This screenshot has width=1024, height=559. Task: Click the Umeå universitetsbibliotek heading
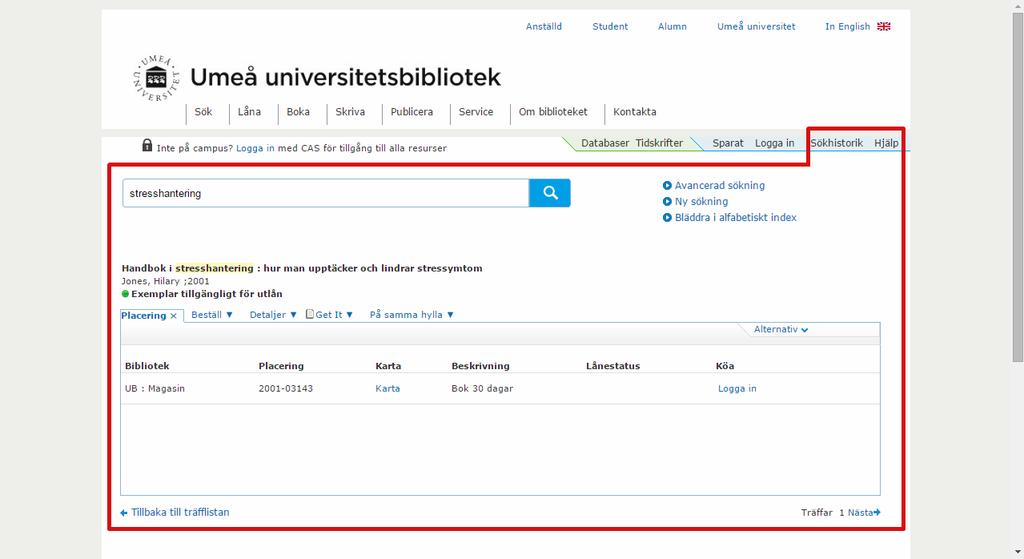point(345,78)
